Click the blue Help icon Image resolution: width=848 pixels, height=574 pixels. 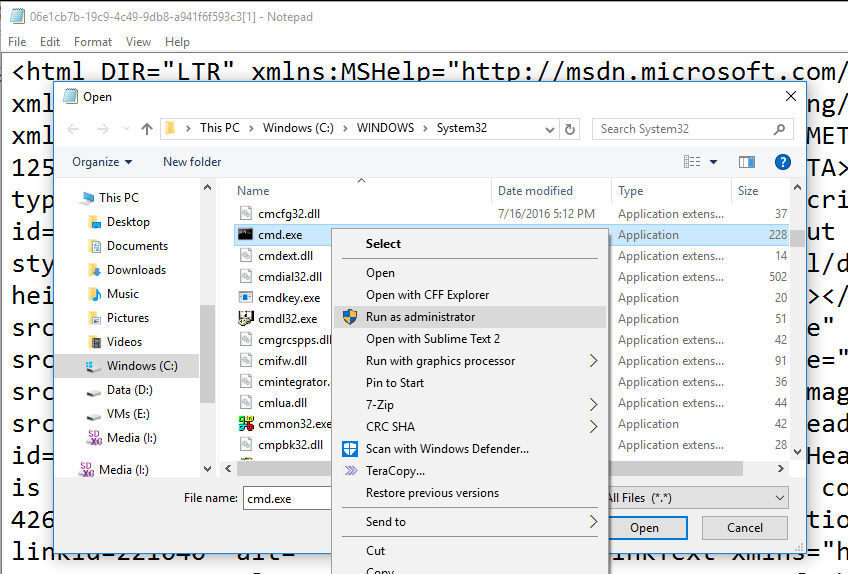[x=783, y=162]
